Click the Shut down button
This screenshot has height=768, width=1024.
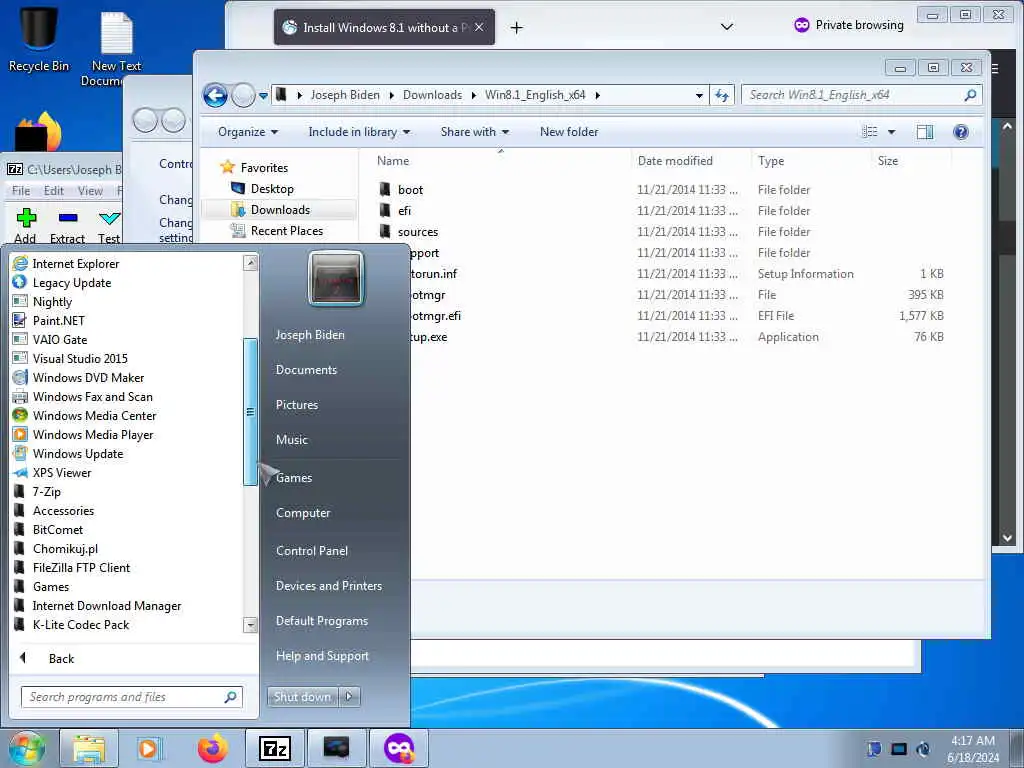point(302,697)
